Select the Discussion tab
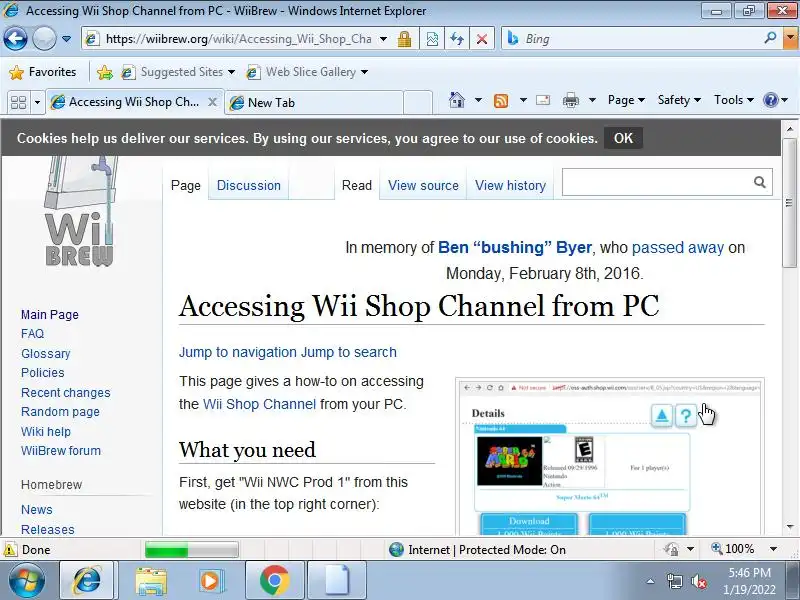Screen dimensions: 800x600 point(248,185)
